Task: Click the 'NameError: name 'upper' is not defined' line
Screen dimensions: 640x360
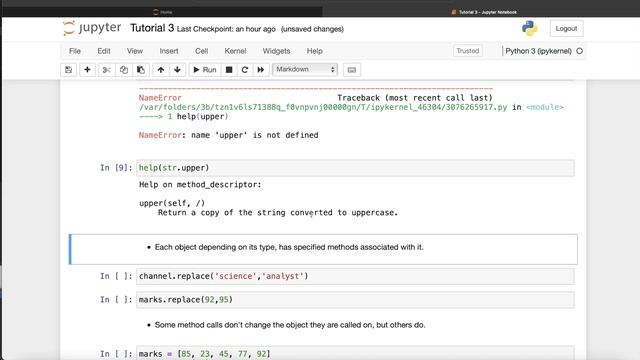Action: click(x=229, y=135)
